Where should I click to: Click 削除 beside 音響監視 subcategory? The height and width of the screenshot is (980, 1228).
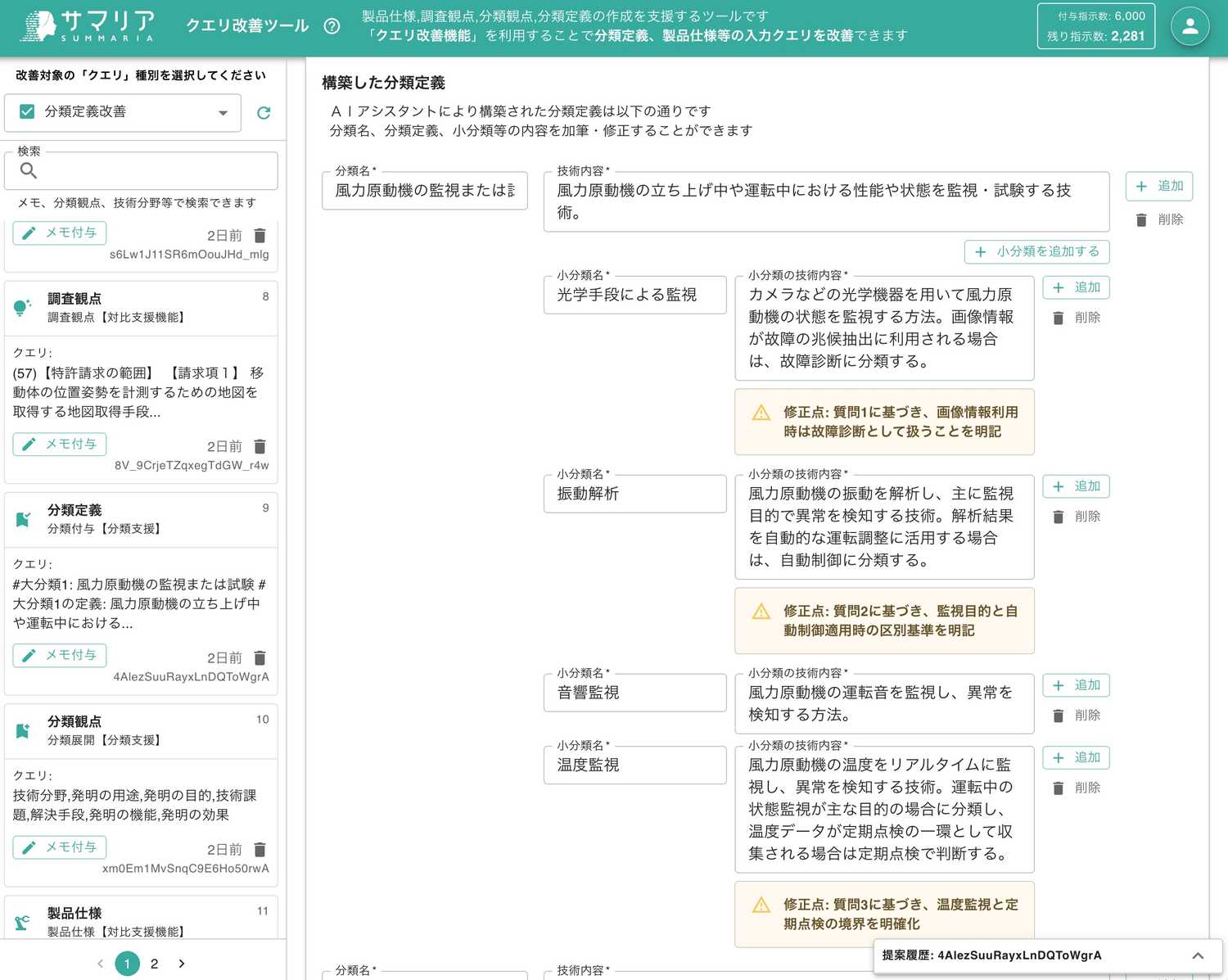tap(1077, 716)
